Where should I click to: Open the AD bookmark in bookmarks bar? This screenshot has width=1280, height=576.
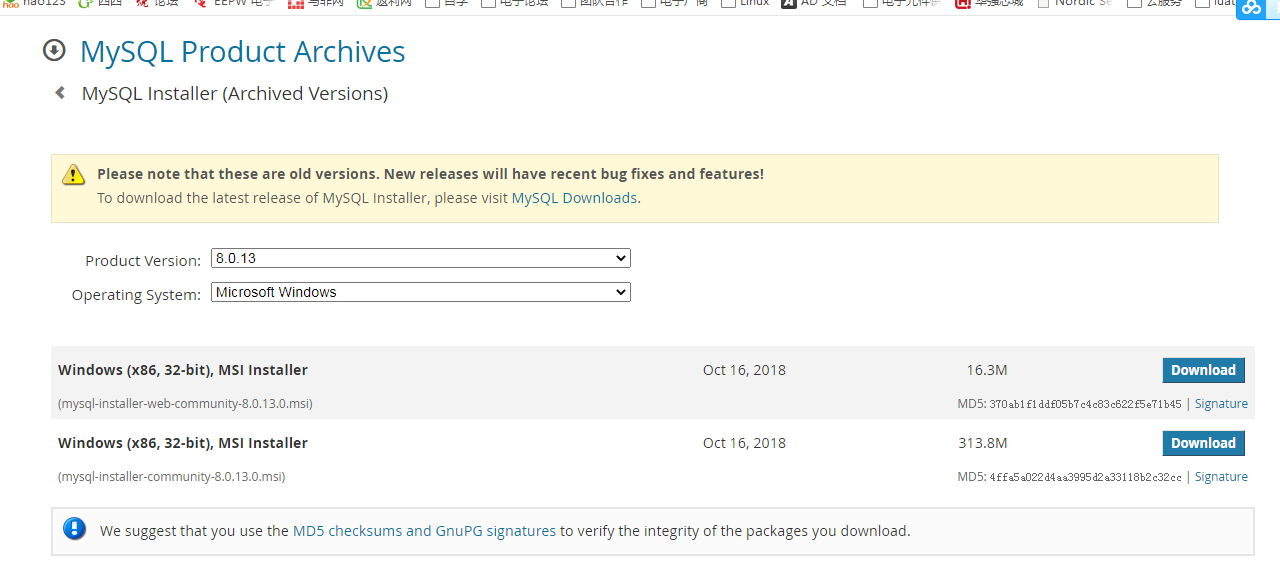[x=813, y=3]
